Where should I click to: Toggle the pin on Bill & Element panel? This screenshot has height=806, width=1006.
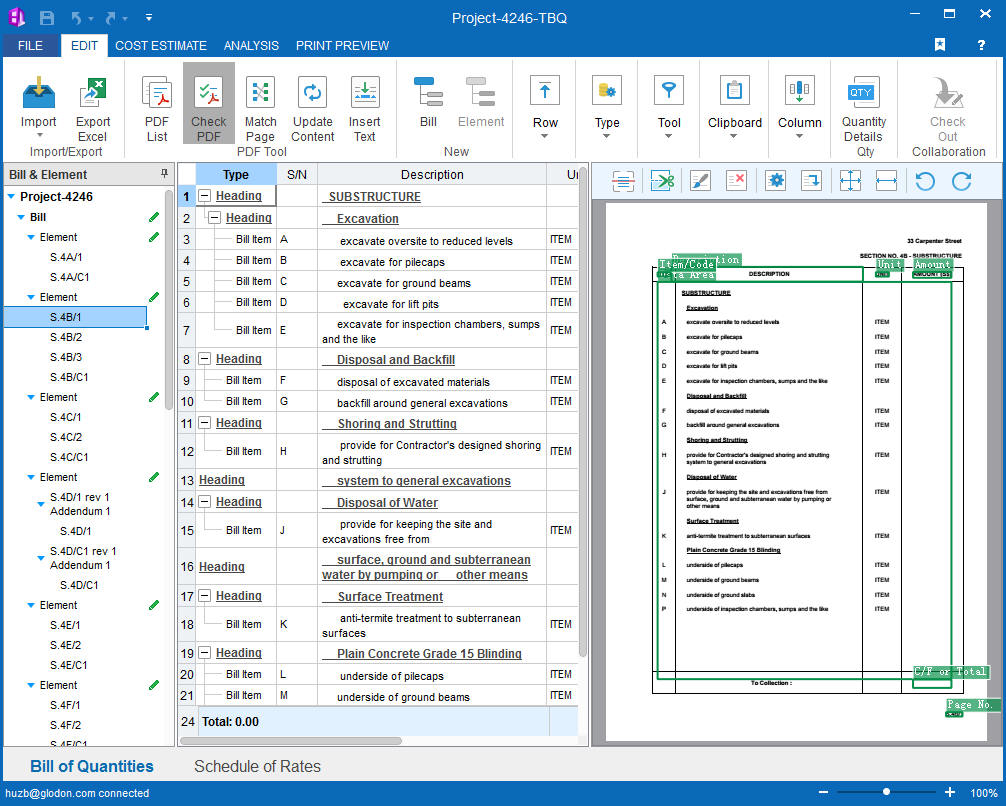point(164,174)
